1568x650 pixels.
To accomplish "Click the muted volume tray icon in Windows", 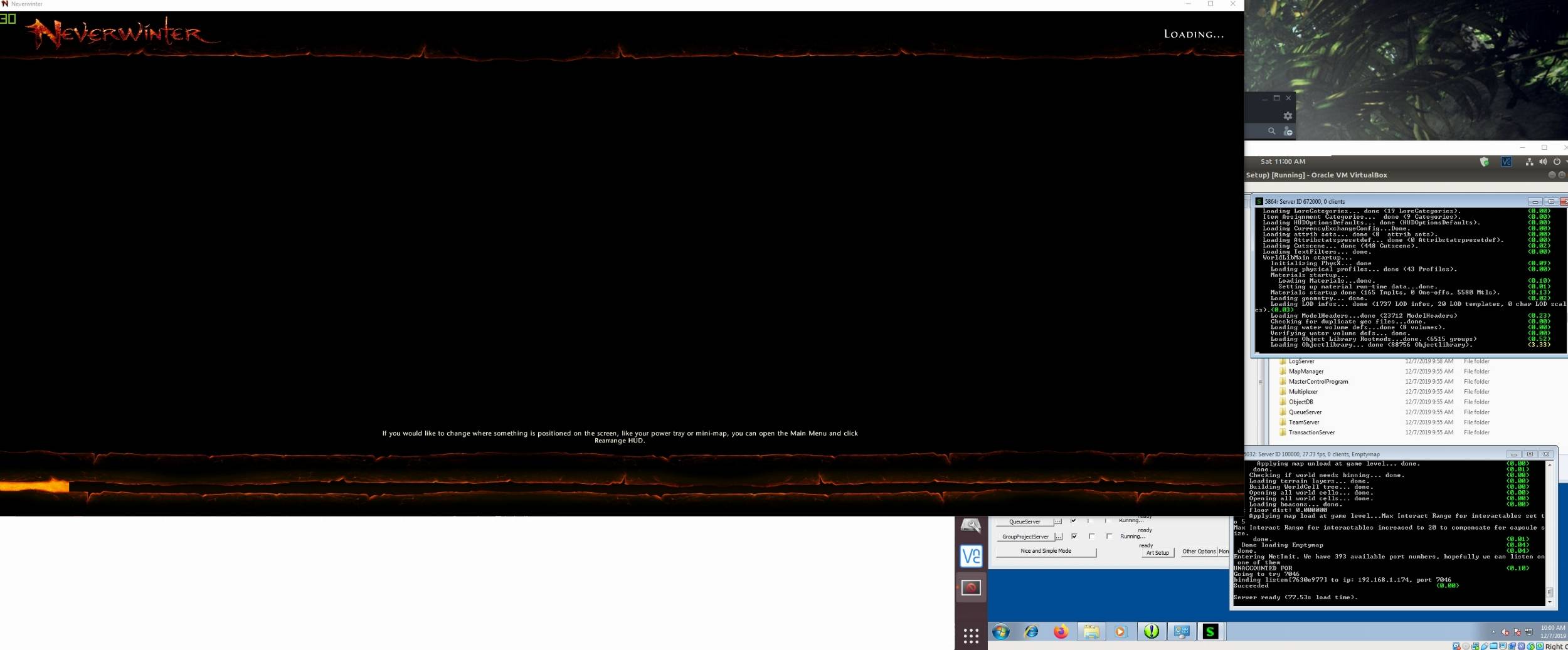I will pos(1505,632).
